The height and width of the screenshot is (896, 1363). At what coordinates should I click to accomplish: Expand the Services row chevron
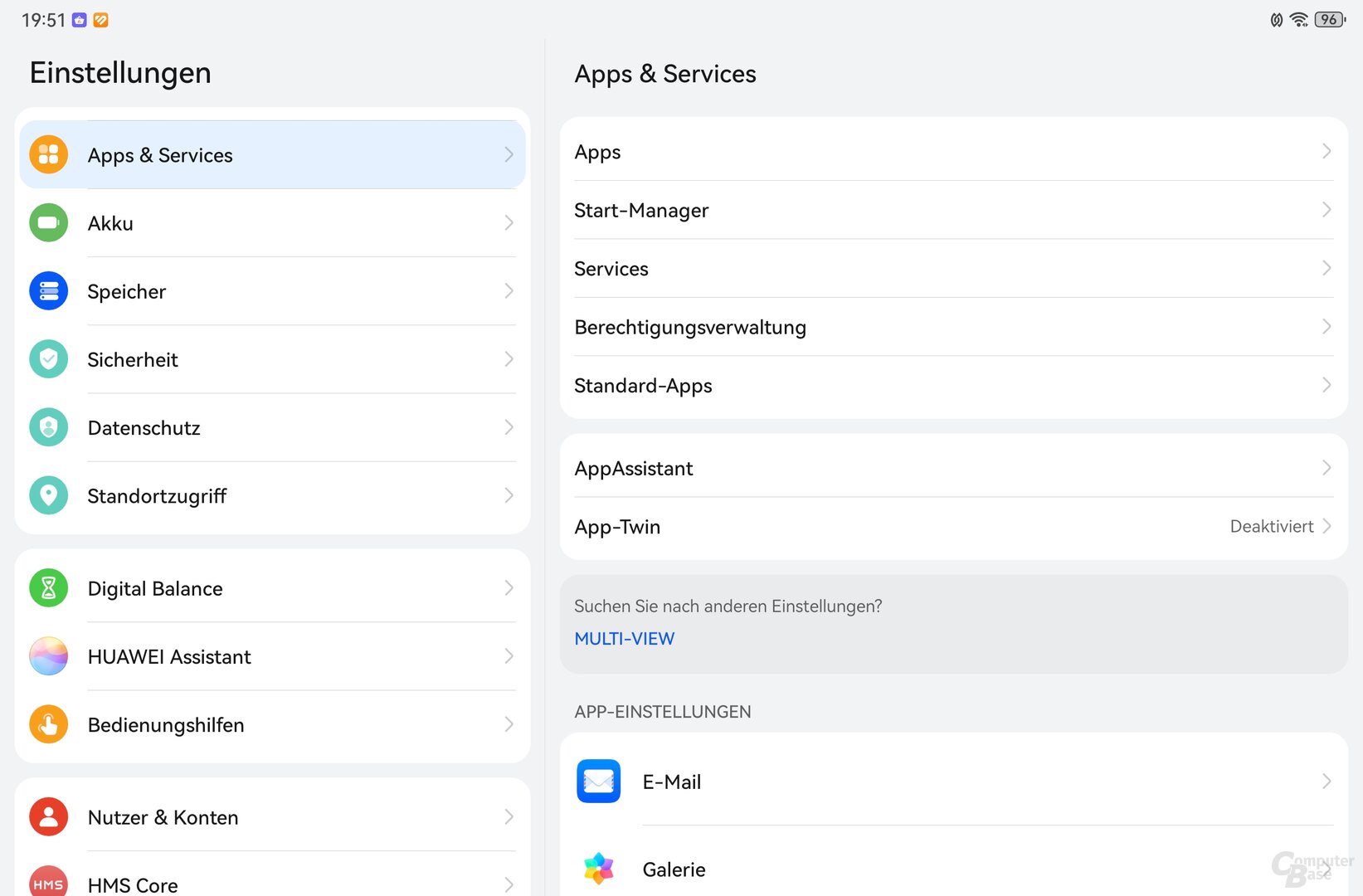[x=1326, y=268]
